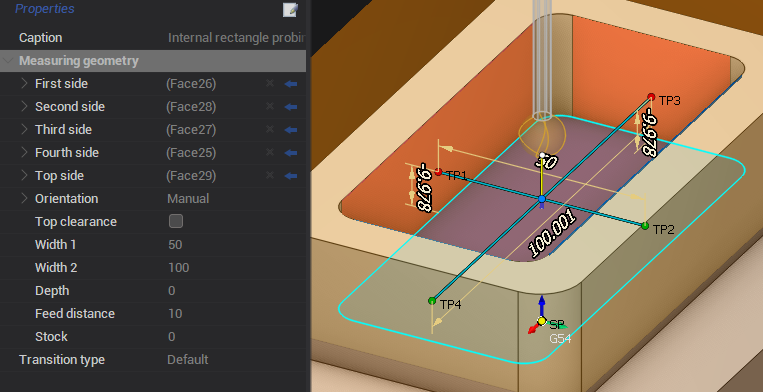Pick First side face with blue arrow
Image resolution: width=763 pixels, height=392 pixels.
(291, 84)
